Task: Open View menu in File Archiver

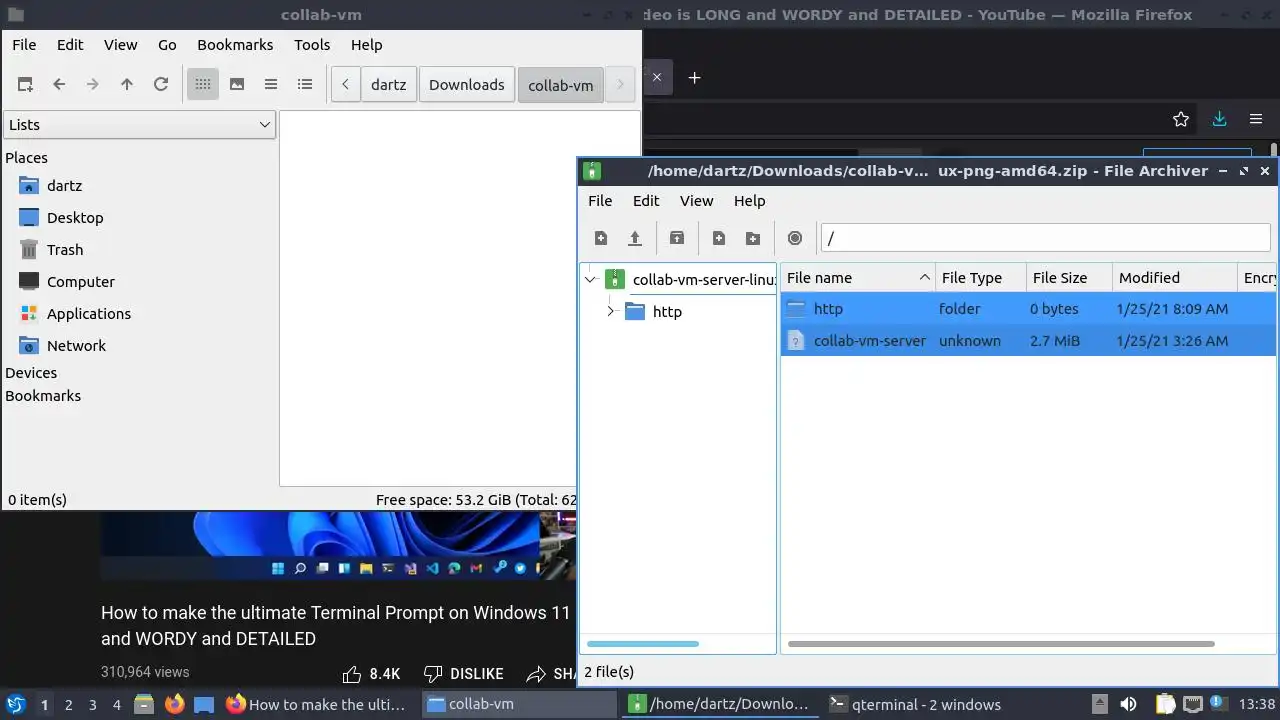Action: [696, 200]
